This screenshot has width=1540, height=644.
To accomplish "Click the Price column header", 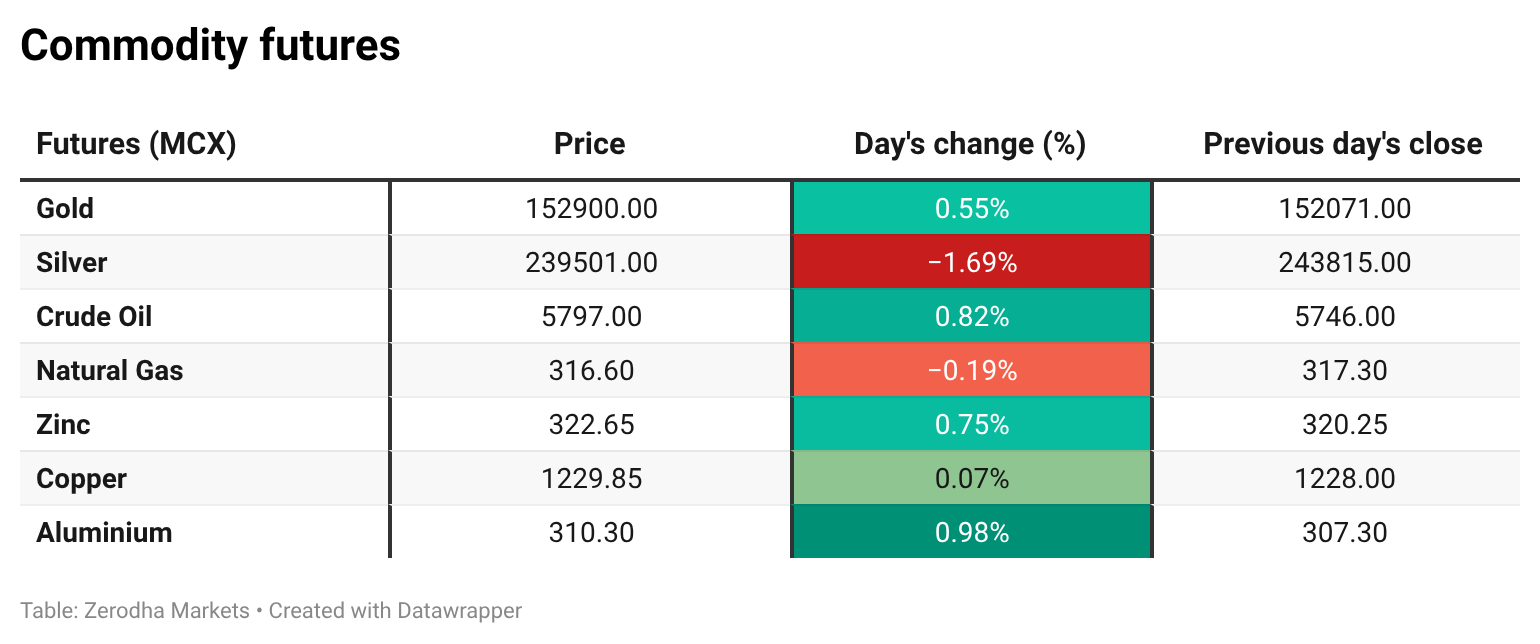I will click(x=590, y=144).
